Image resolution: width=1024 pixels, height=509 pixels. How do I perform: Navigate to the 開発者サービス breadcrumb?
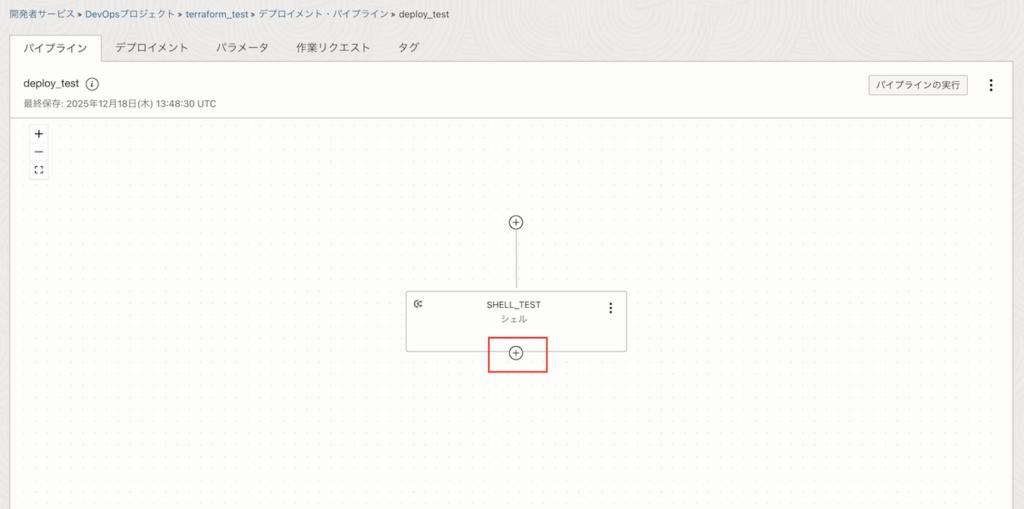(42, 15)
